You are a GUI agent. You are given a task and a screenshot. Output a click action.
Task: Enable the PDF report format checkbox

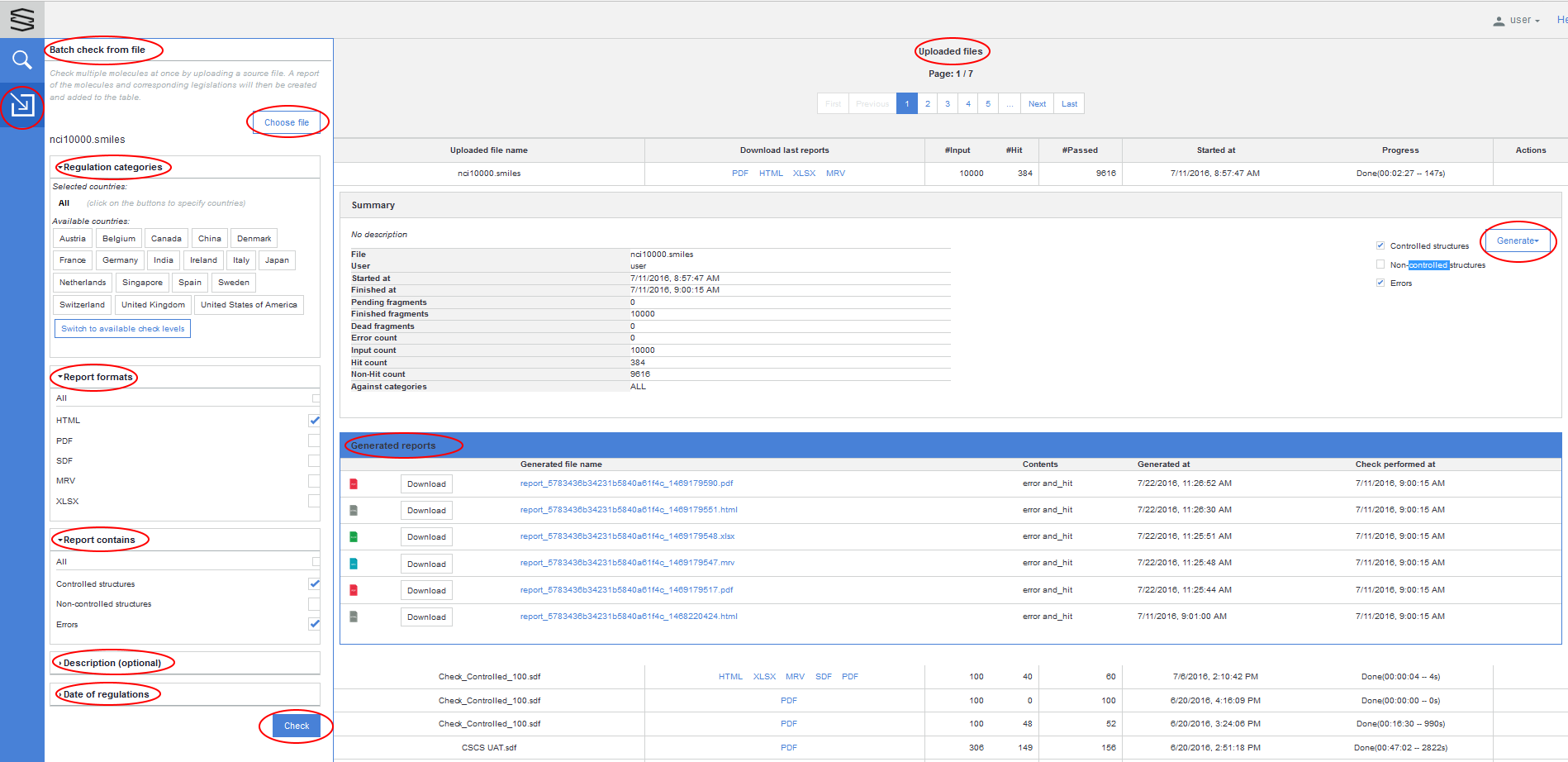(x=314, y=441)
